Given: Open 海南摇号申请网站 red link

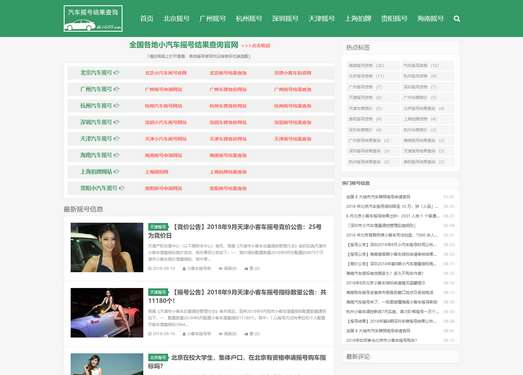Looking at the screenshot, I should click(x=163, y=155).
